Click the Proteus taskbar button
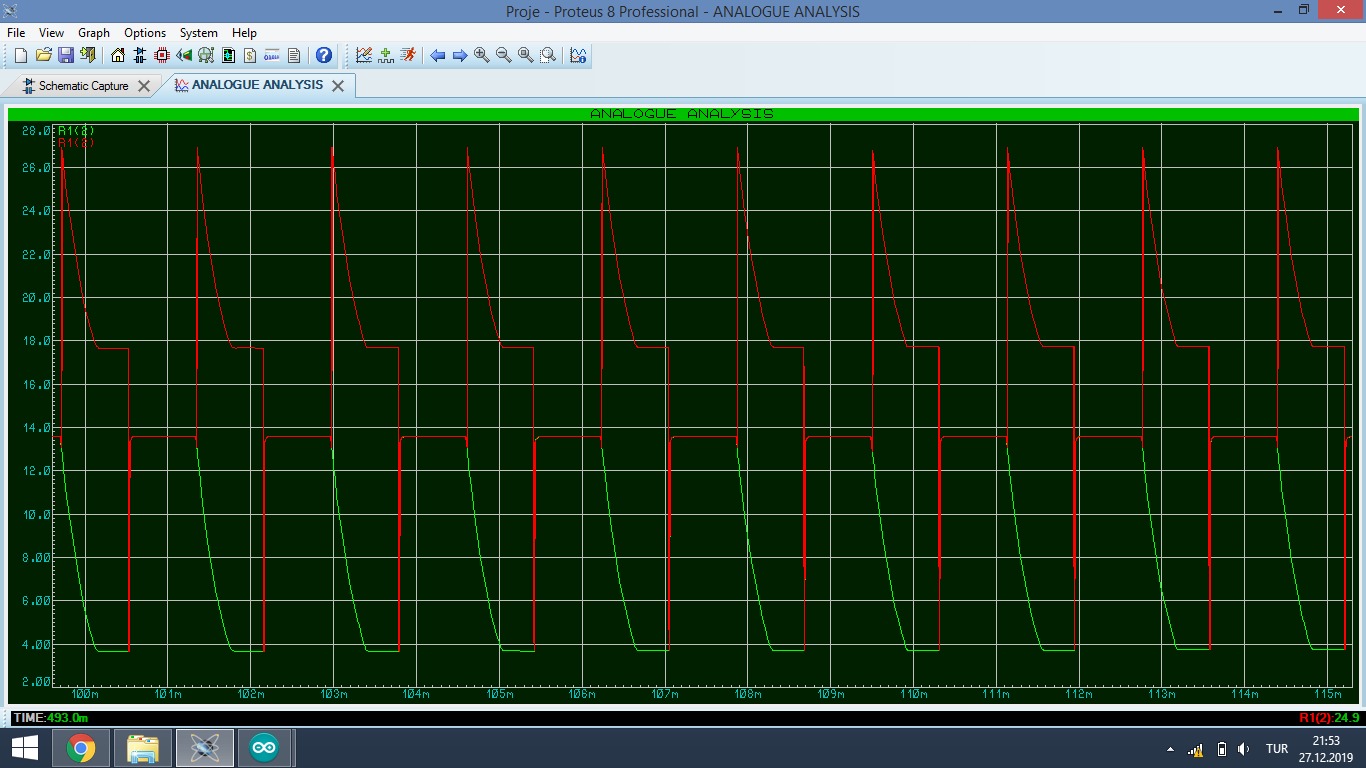 click(x=205, y=748)
